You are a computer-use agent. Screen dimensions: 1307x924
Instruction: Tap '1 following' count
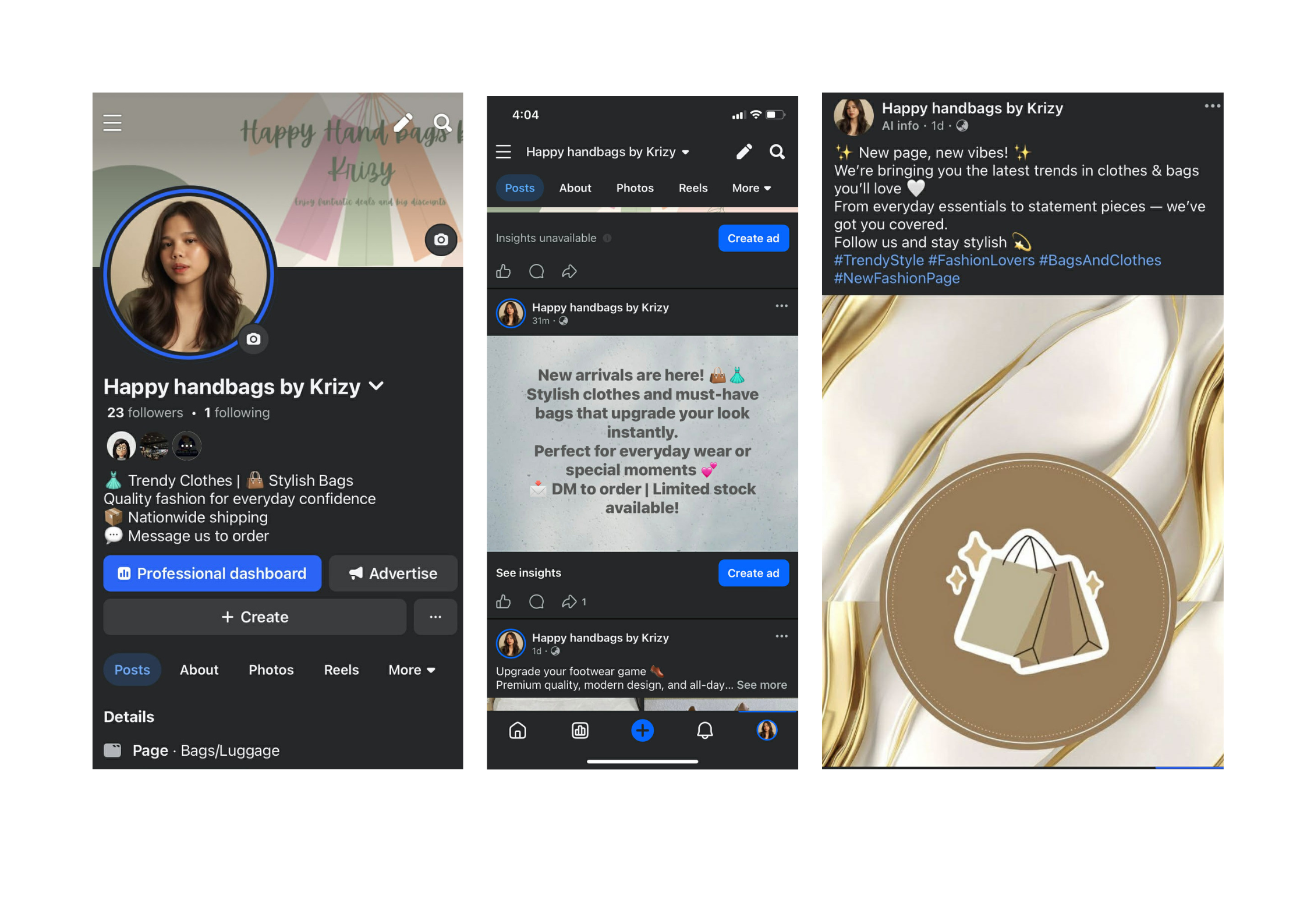[x=236, y=413]
